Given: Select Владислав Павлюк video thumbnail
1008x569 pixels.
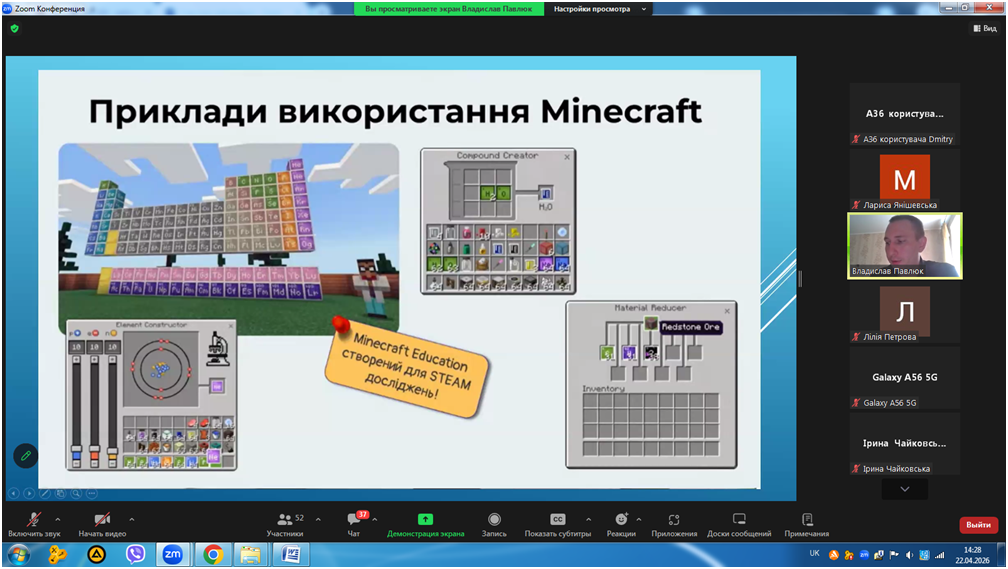Looking at the screenshot, I should 904,245.
